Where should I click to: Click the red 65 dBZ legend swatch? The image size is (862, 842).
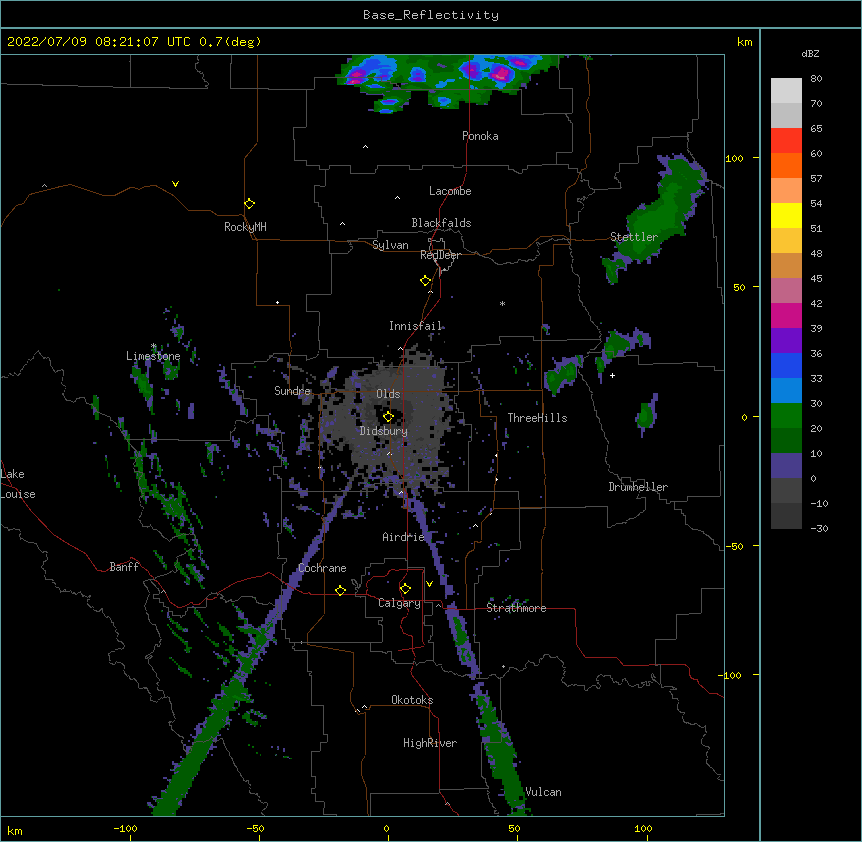tap(786, 141)
